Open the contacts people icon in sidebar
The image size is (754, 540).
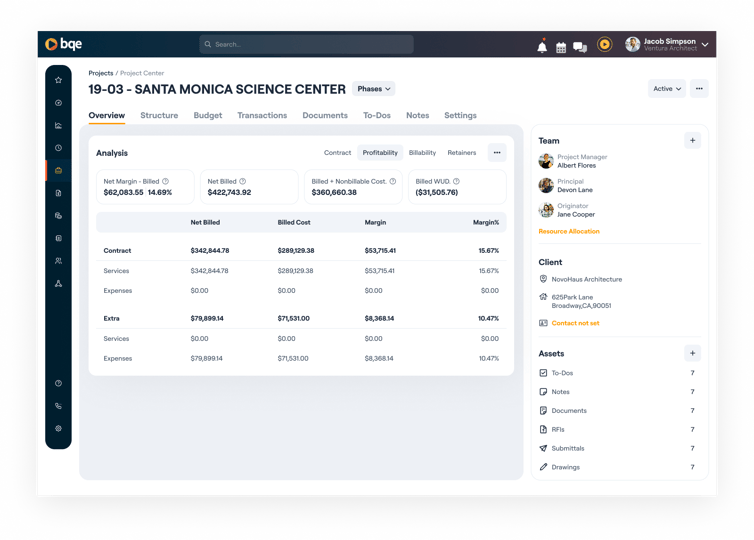tap(58, 261)
